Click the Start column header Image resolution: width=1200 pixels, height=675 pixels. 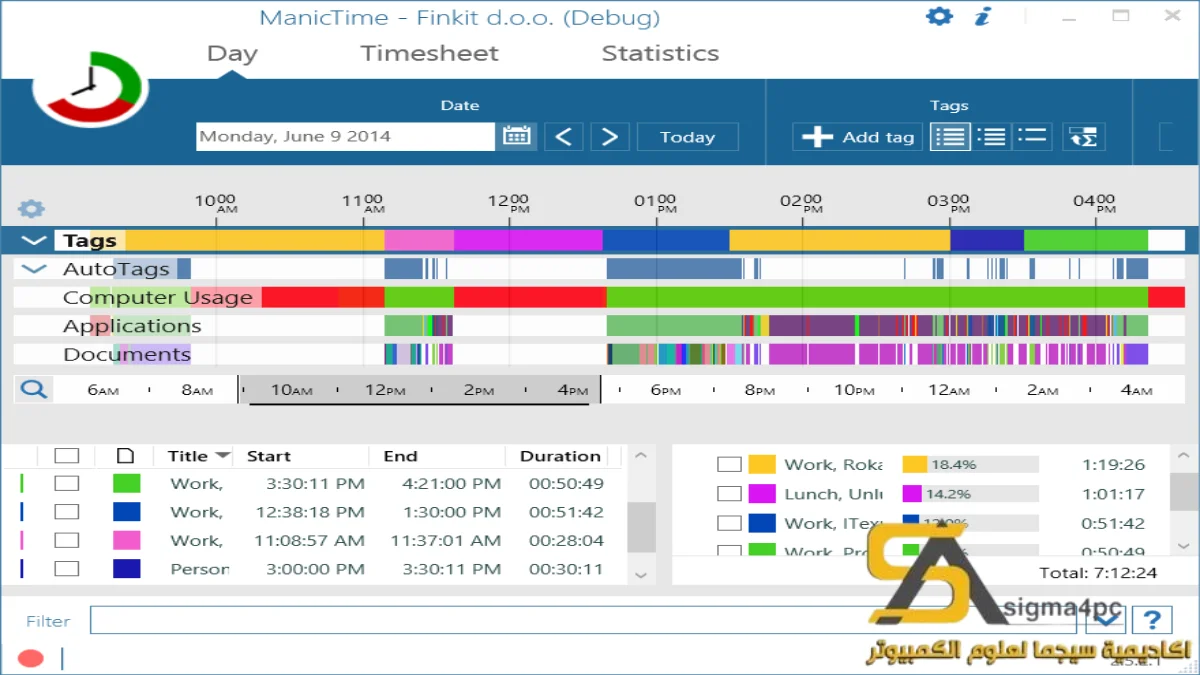tap(269, 456)
